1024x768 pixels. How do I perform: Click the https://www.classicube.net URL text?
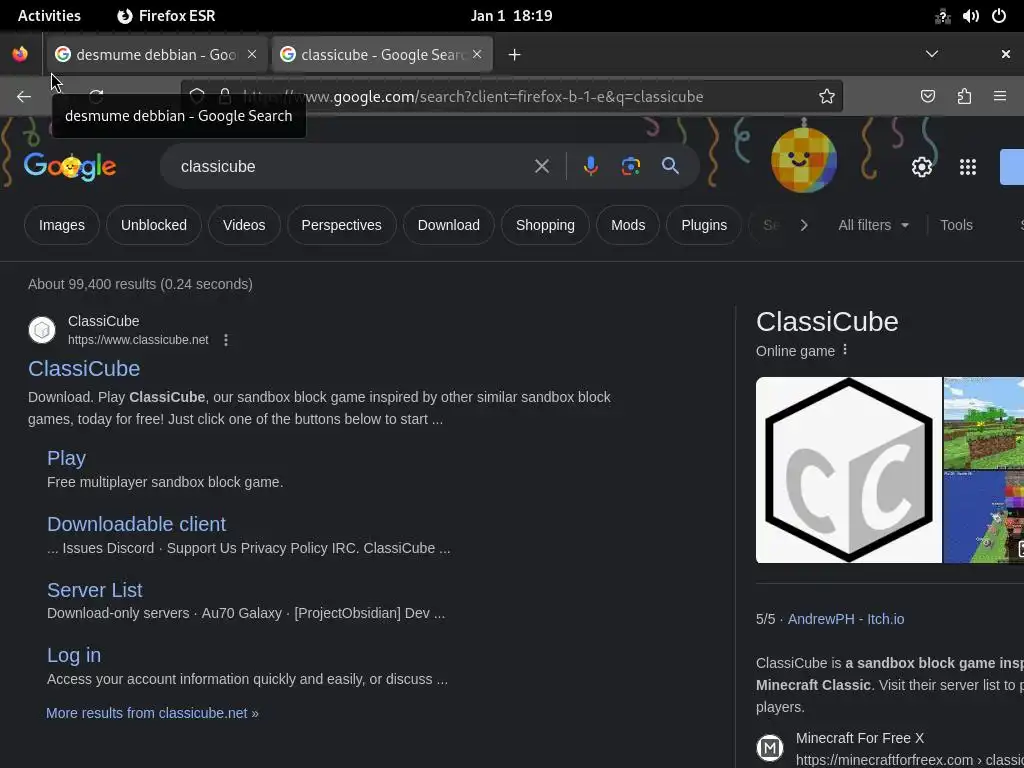click(138, 340)
